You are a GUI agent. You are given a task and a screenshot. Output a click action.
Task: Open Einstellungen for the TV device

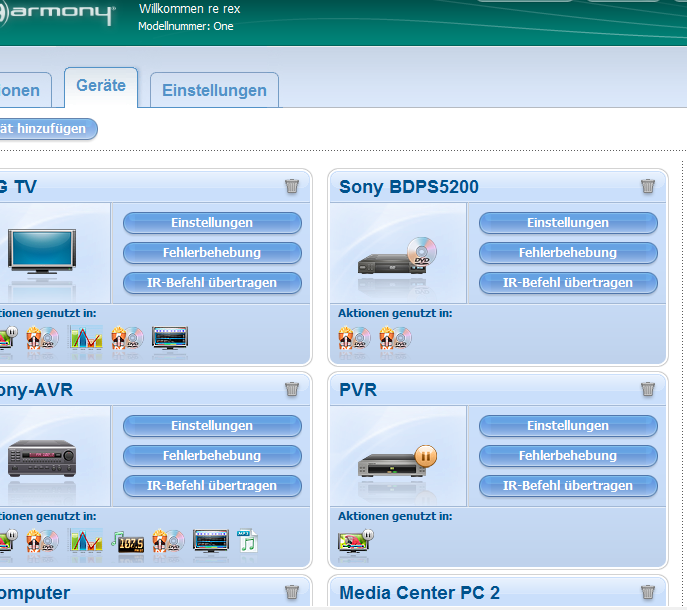212,223
